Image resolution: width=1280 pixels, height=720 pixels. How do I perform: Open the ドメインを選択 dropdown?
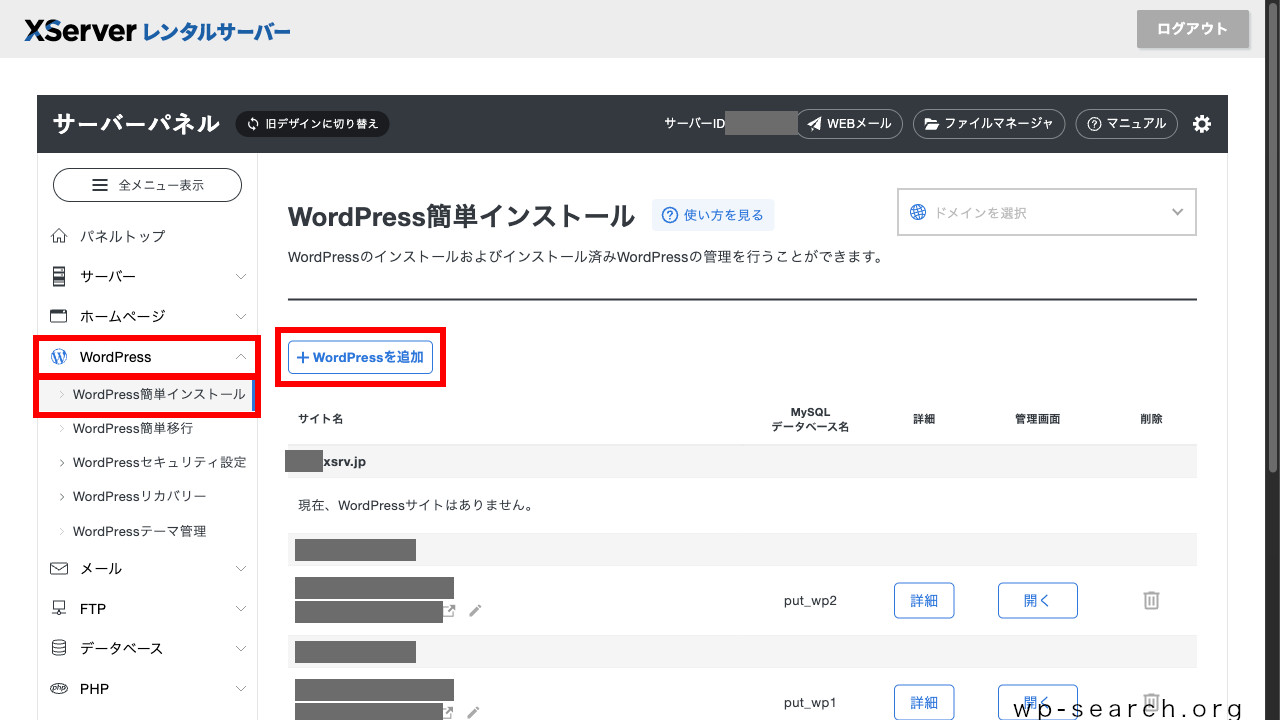pos(1046,212)
